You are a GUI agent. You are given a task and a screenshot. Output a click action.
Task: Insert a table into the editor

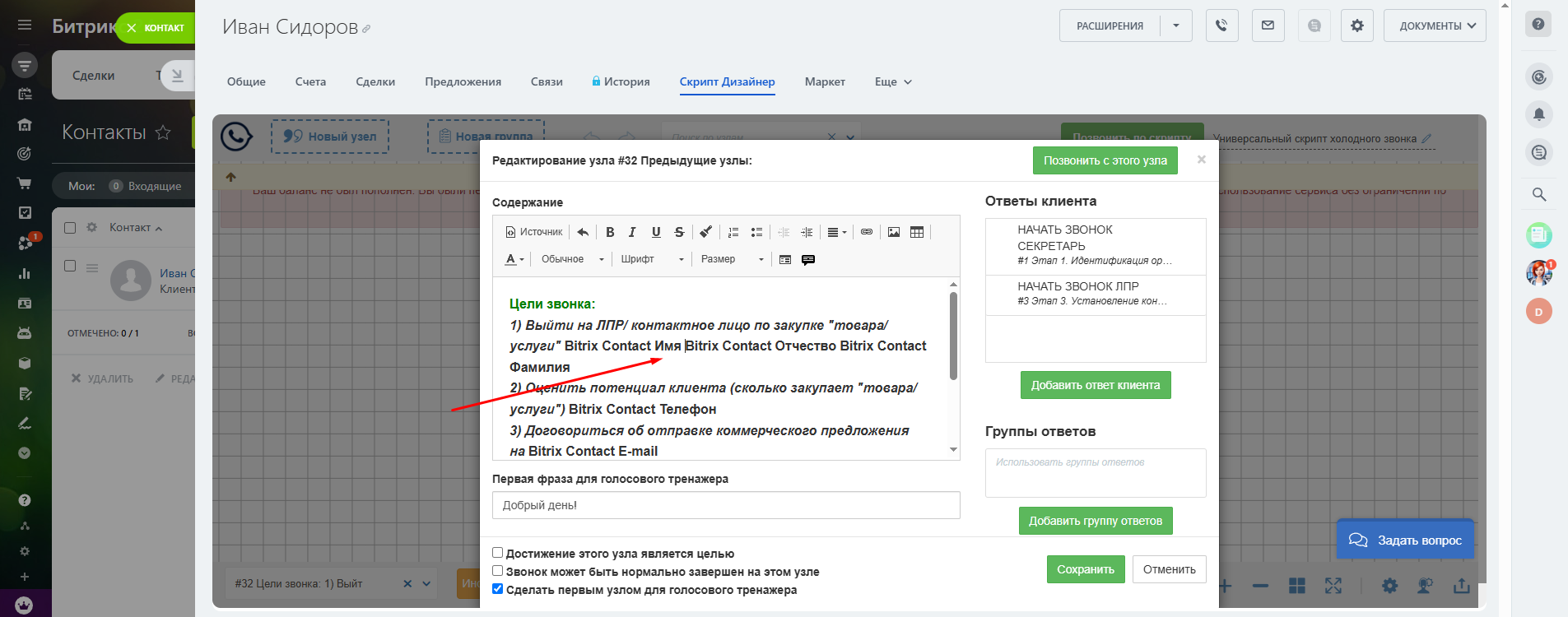(x=917, y=232)
